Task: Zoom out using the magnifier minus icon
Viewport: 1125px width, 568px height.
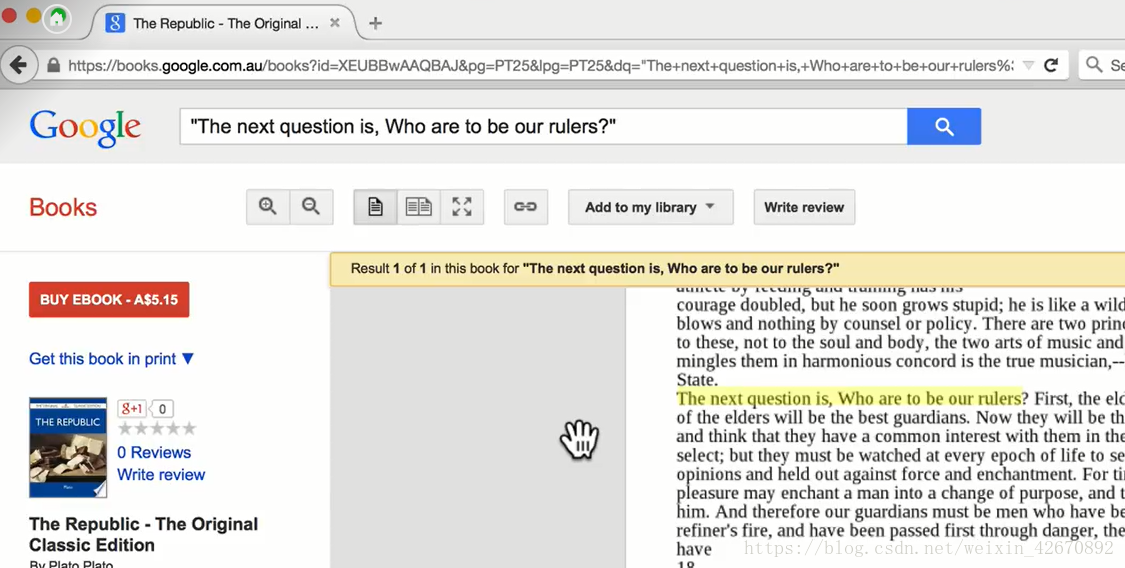Action: 311,207
